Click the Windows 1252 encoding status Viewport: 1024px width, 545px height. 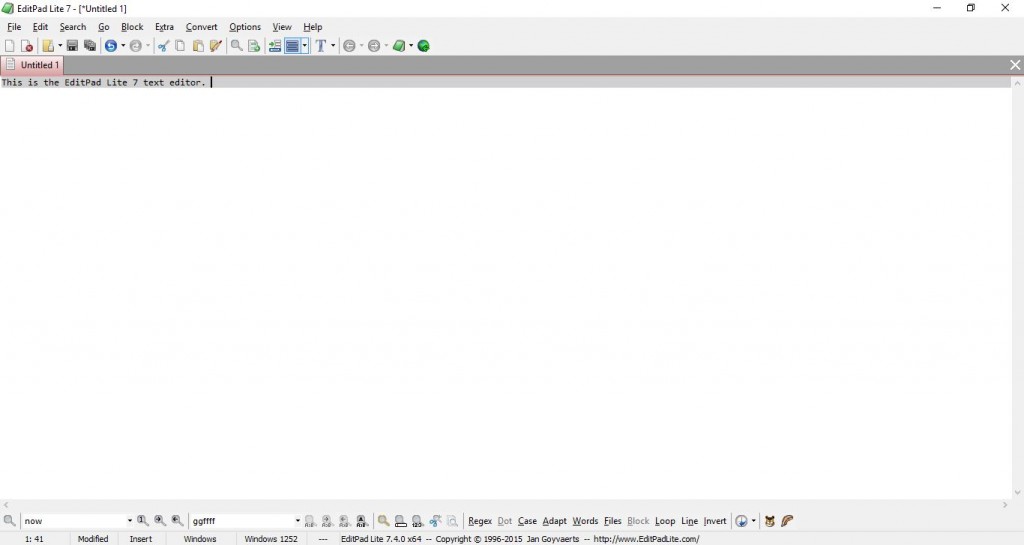tap(270, 538)
